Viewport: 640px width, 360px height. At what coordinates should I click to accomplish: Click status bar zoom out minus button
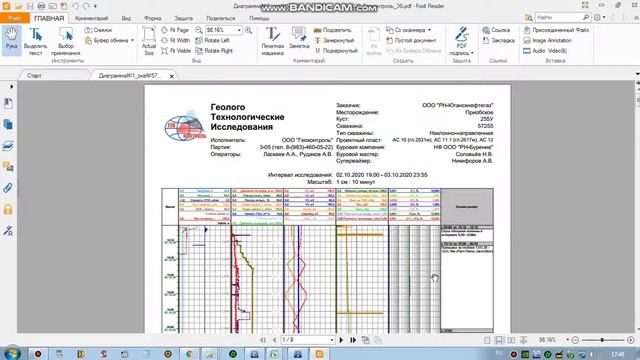(576, 340)
